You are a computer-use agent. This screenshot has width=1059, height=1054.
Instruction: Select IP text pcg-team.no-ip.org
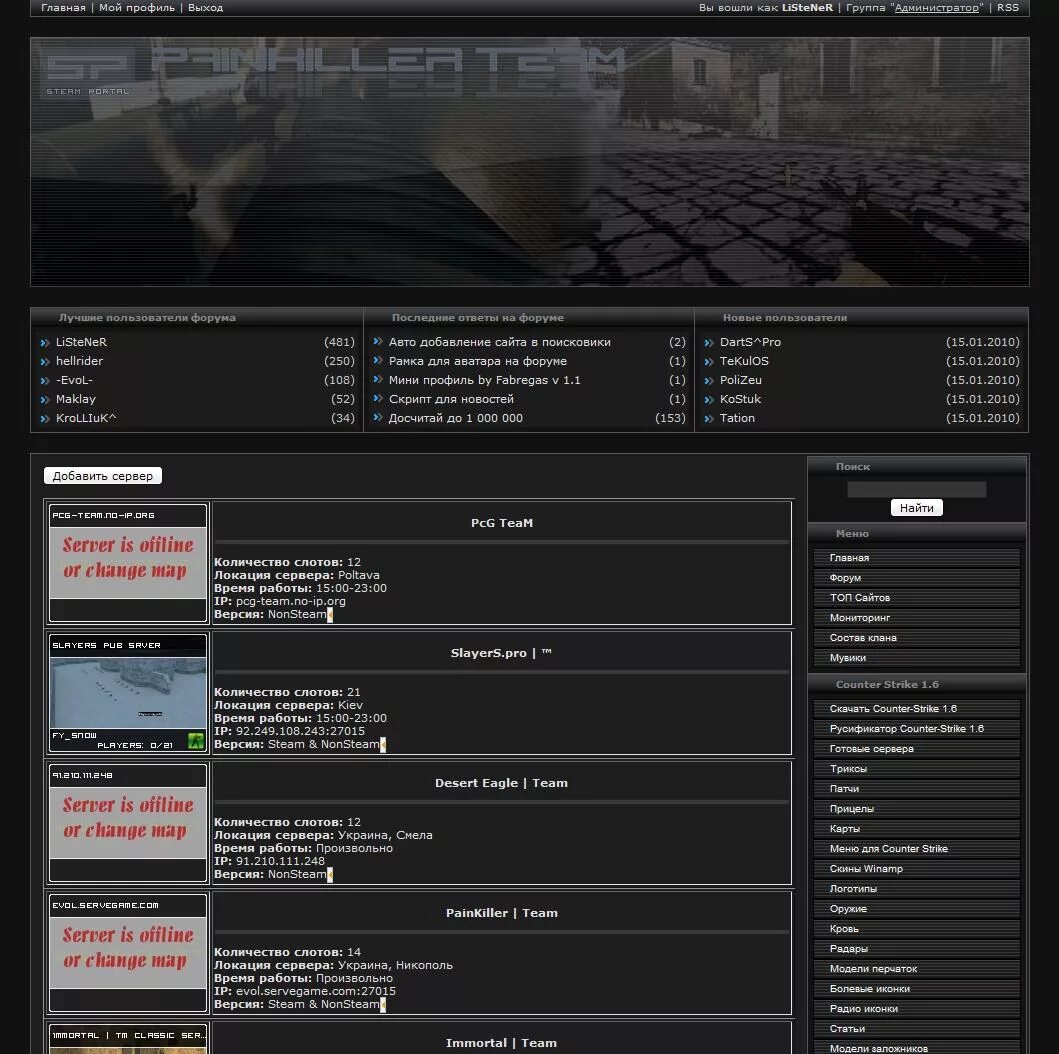point(290,601)
